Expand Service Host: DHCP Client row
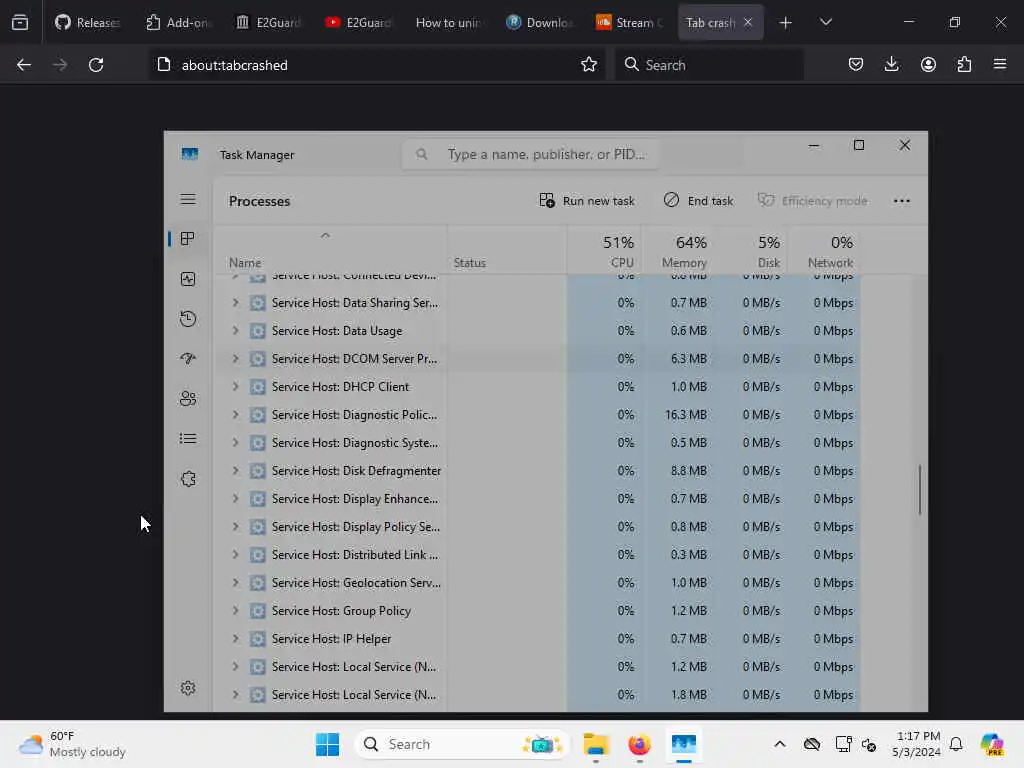 (x=235, y=387)
